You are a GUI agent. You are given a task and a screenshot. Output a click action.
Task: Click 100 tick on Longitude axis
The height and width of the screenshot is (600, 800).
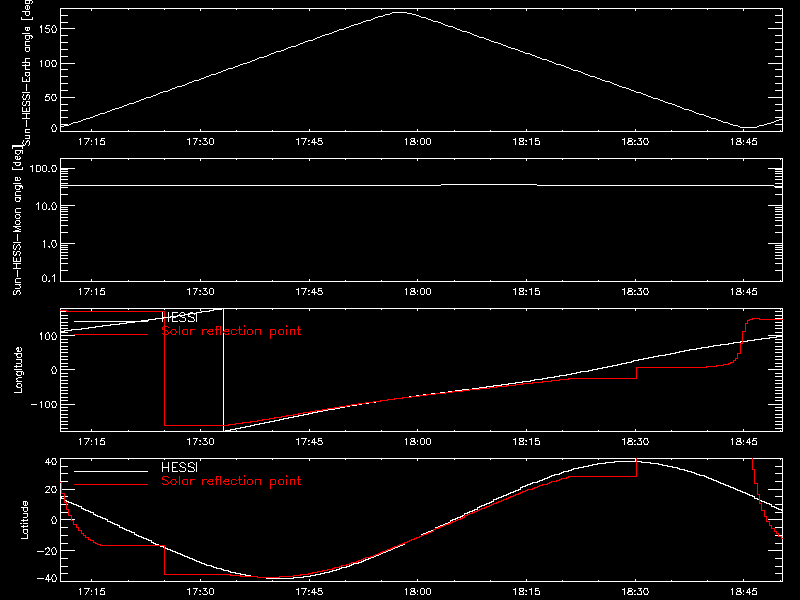coord(48,336)
